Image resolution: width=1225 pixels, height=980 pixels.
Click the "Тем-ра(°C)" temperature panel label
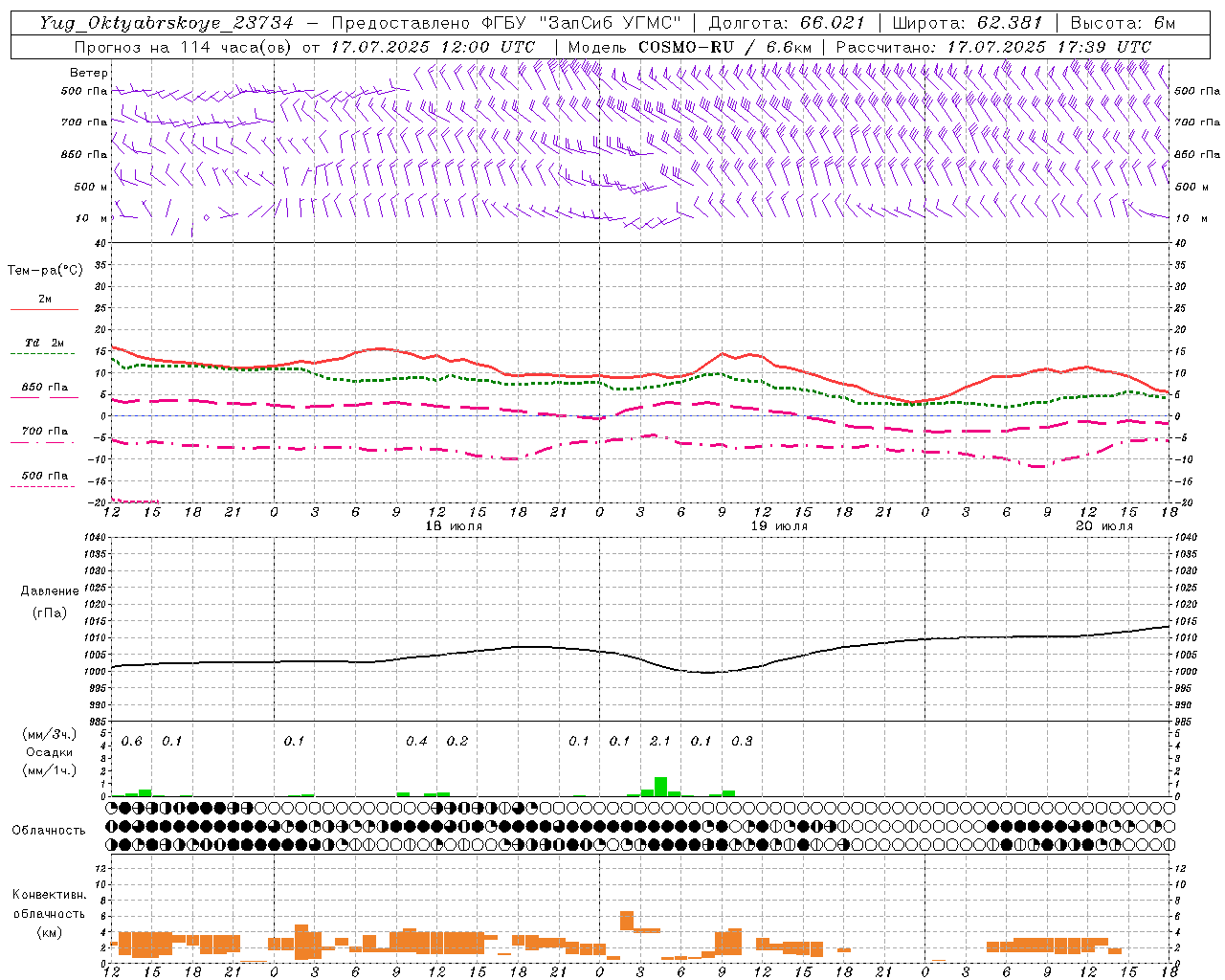click(x=46, y=271)
